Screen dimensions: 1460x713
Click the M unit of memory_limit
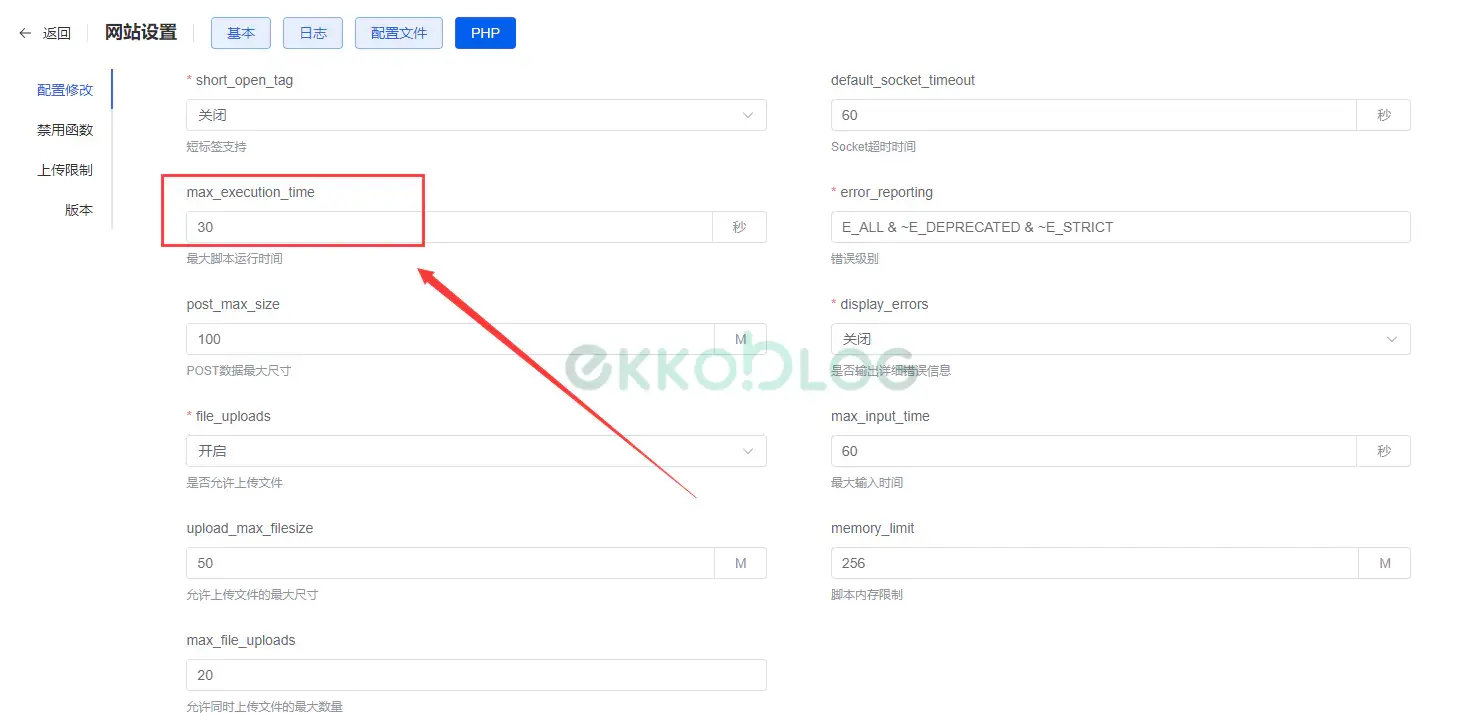pyautogui.click(x=1385, y=563)
